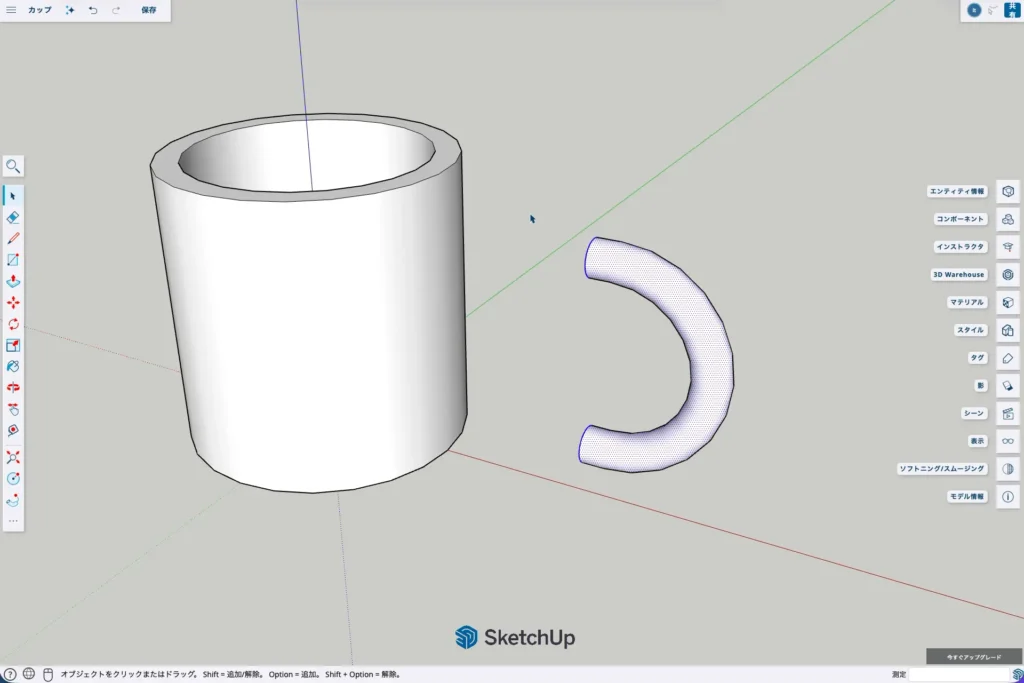Click the カップ model name
The width and height of the screenshot is (1024, 683).
point(40,10)
